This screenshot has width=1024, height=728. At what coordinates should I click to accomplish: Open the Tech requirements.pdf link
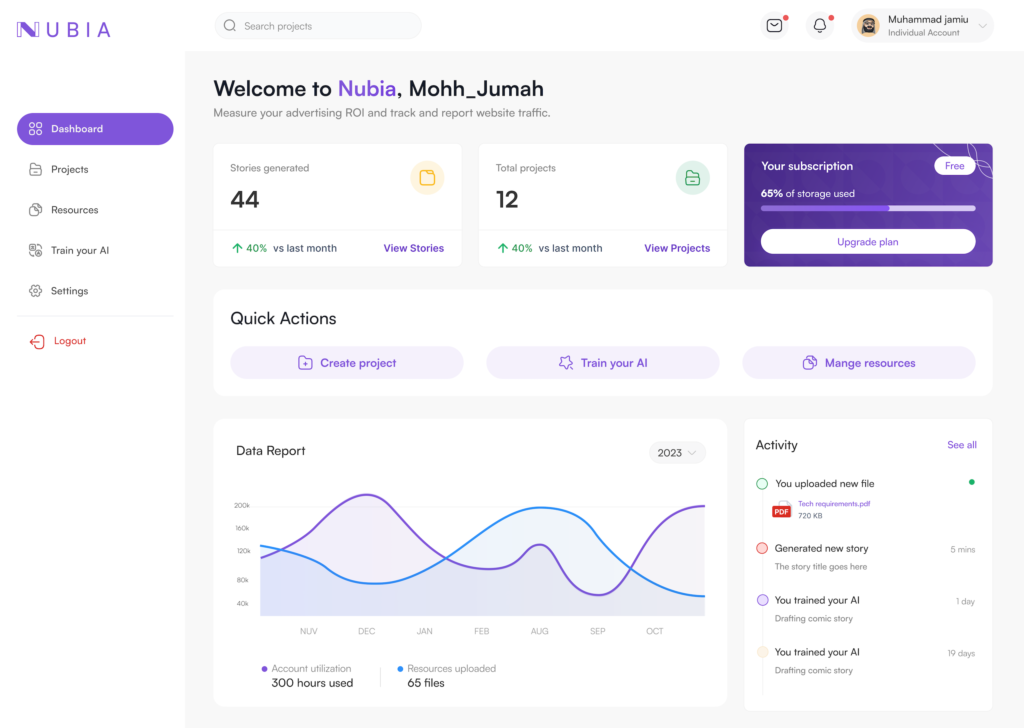(x=834, y=503)
